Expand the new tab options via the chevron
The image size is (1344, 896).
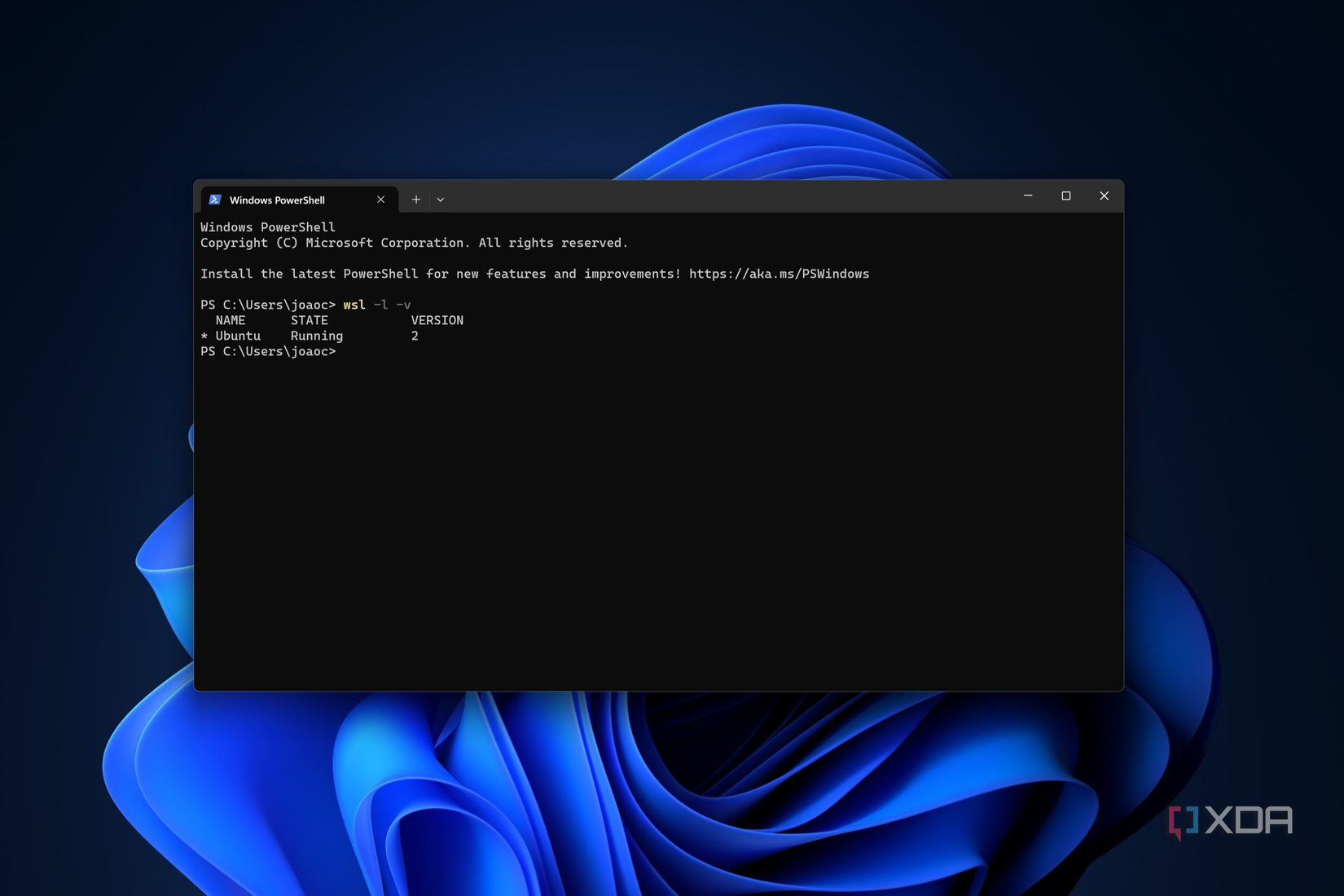441,199
